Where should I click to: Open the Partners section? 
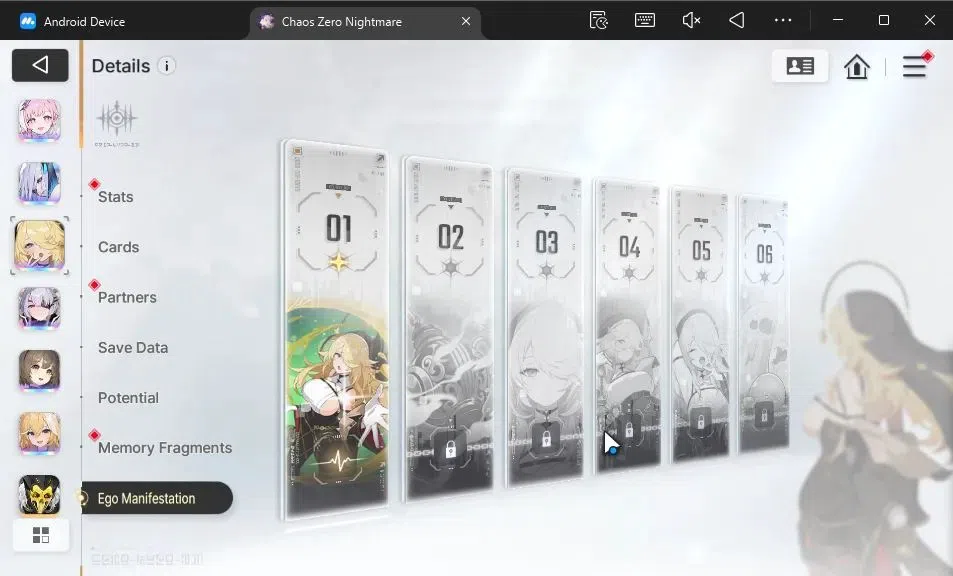[x=127, y=297]
